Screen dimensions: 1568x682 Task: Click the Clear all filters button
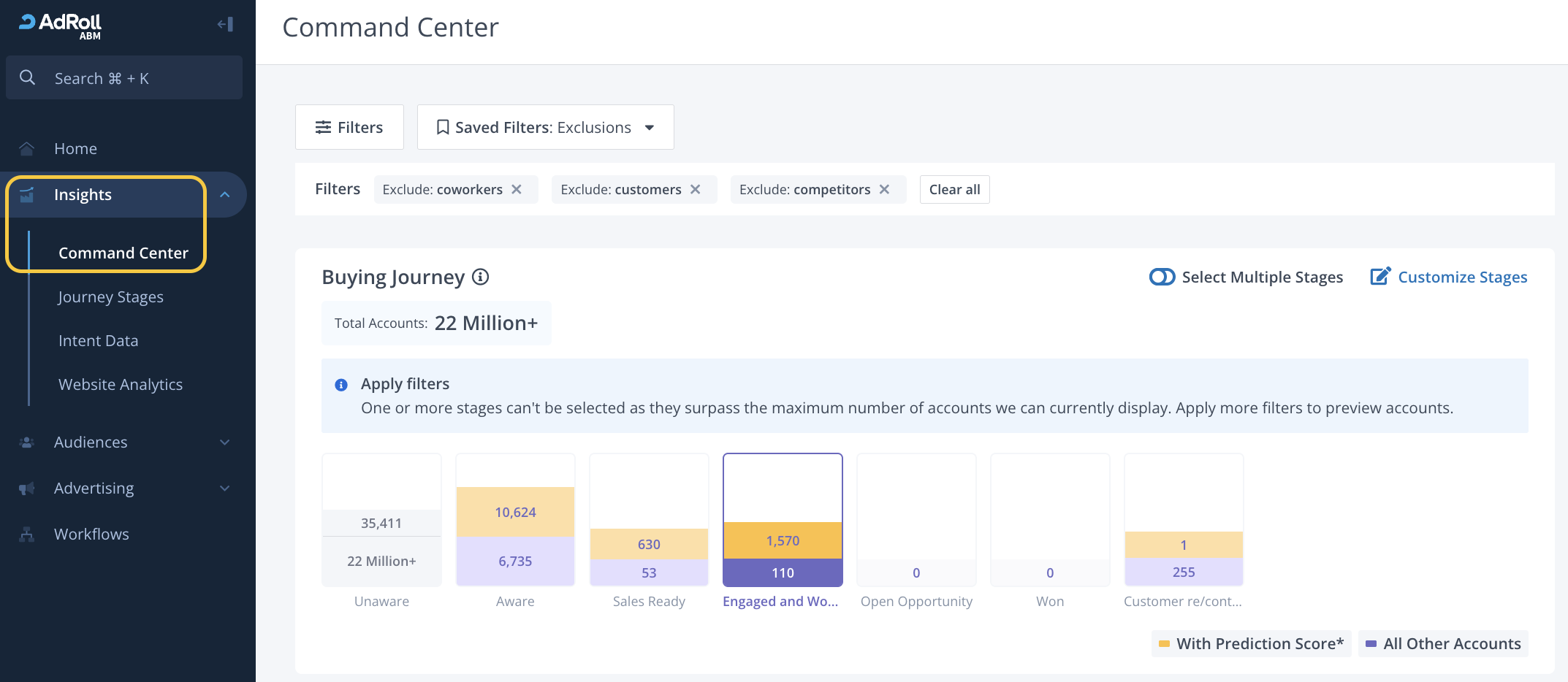click(x=954, y=190)
